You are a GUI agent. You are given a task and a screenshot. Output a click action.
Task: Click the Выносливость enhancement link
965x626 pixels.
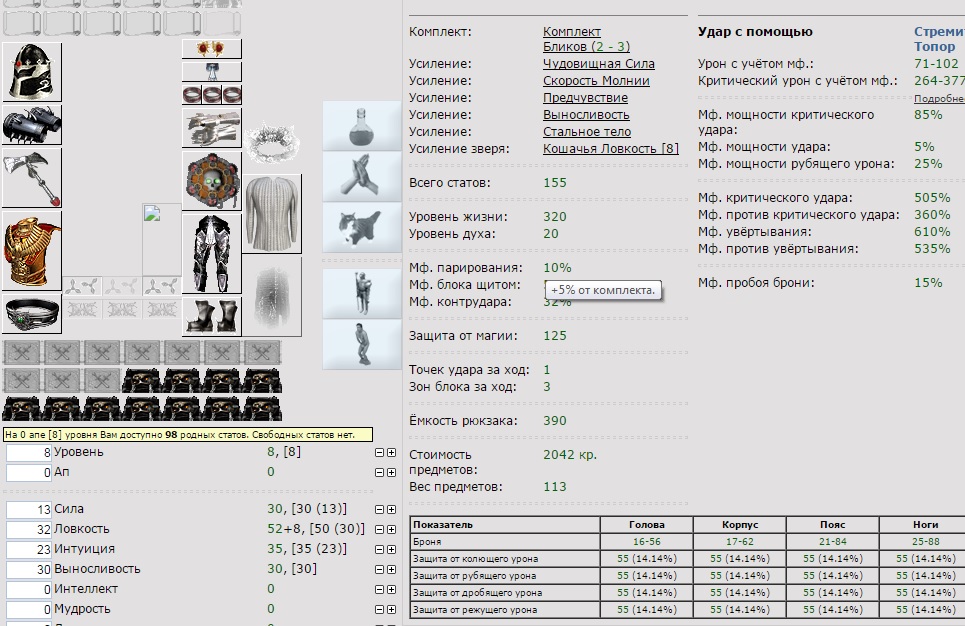point(586,114)
